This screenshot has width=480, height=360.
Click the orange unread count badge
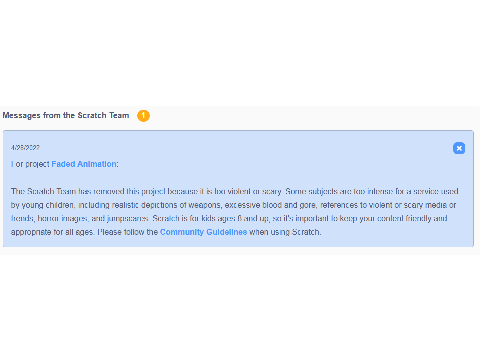(143, 116)
